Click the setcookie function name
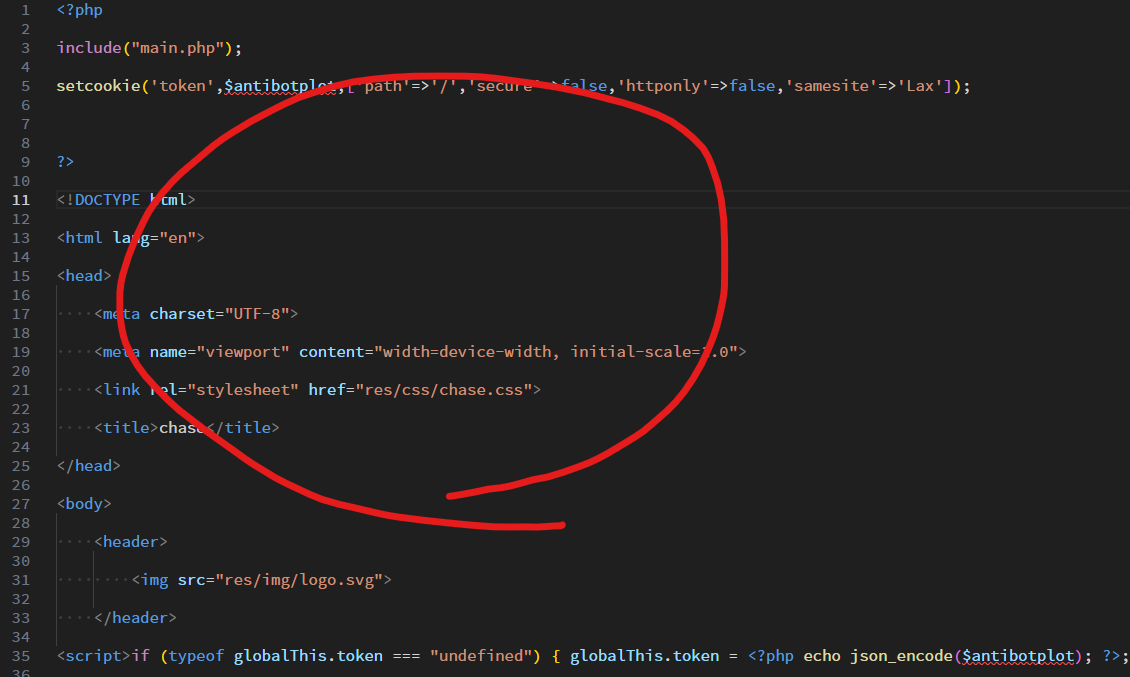The height and width of the screenshot is (677, 1130). point(99,86)
